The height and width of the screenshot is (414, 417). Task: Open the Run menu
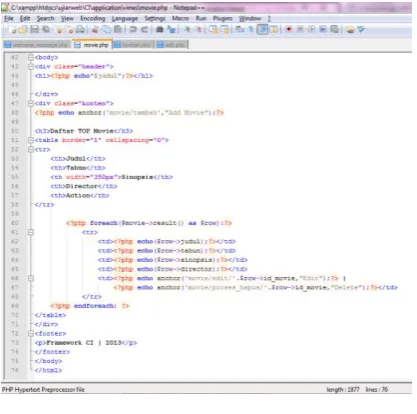(201, 19)
